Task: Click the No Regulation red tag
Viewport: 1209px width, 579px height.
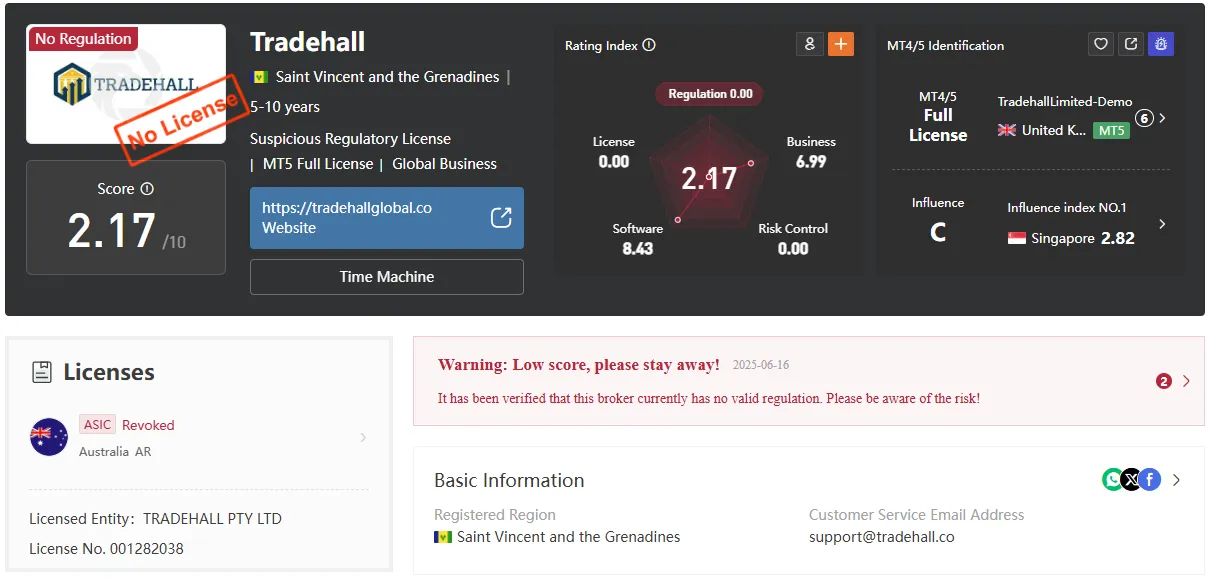Action: click(x=83, y=39)
